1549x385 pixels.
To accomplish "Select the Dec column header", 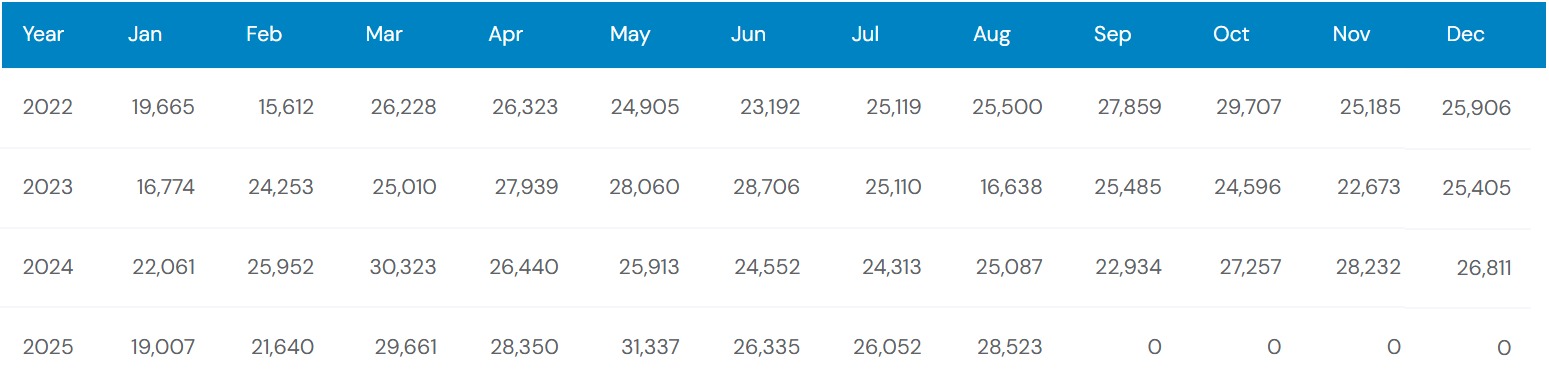I will tap(1465, 34).
